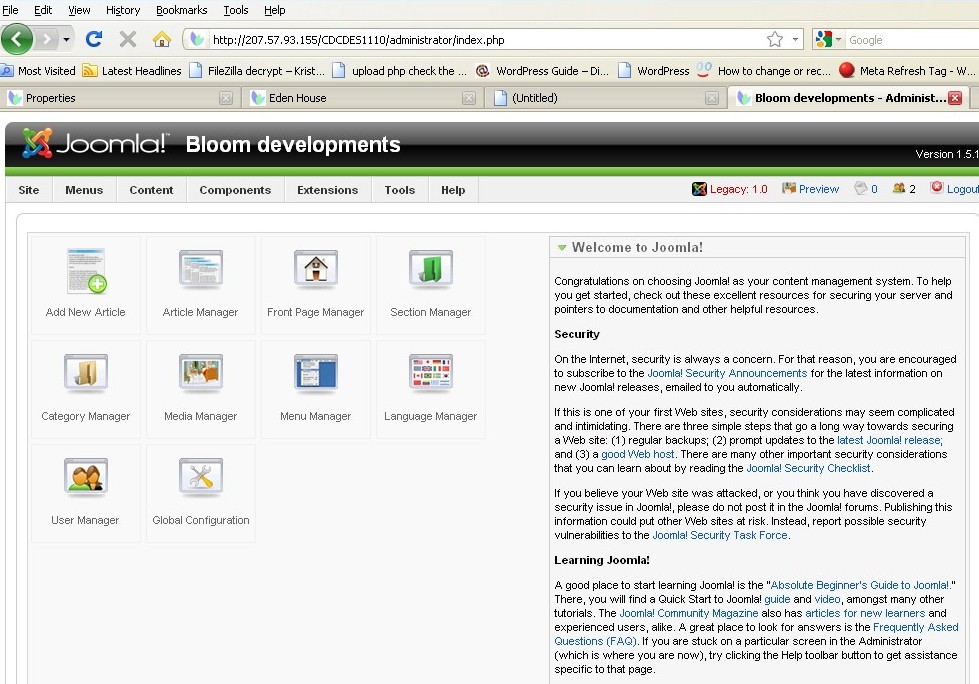Image resolution: width=979 pixels, height=684 pixels.
Task: Open the recent pages history dropdown arrow
Action: point(66,39)
